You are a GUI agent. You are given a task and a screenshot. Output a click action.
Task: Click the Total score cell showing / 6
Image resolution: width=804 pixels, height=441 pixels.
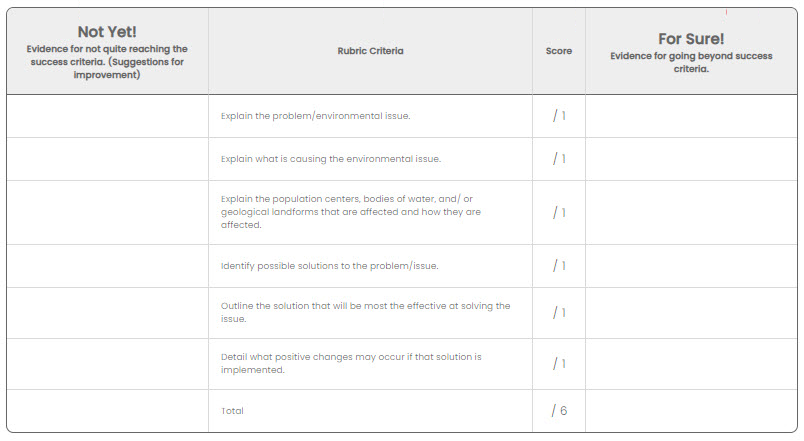559,411
